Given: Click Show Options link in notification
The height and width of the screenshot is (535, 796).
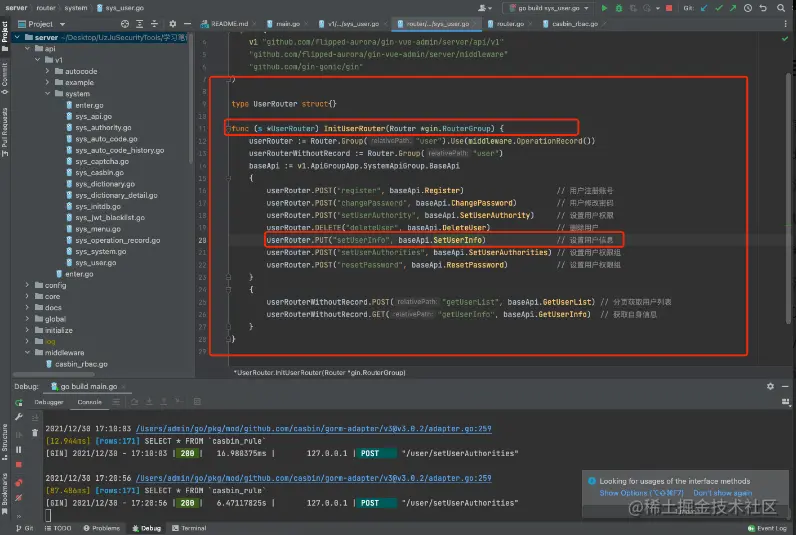Looking at the screenshot, I should (x=642, y=493).
